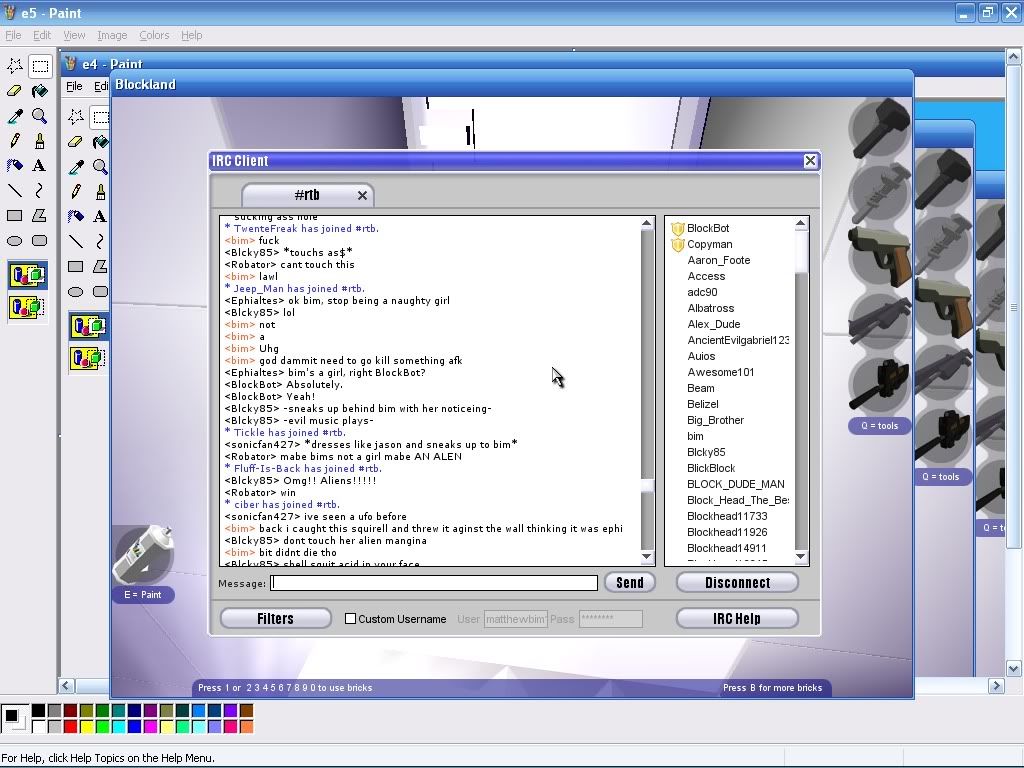This screenshot has width=1024, height=768.
Task: Click the User name field
Action: click(515, 619)
